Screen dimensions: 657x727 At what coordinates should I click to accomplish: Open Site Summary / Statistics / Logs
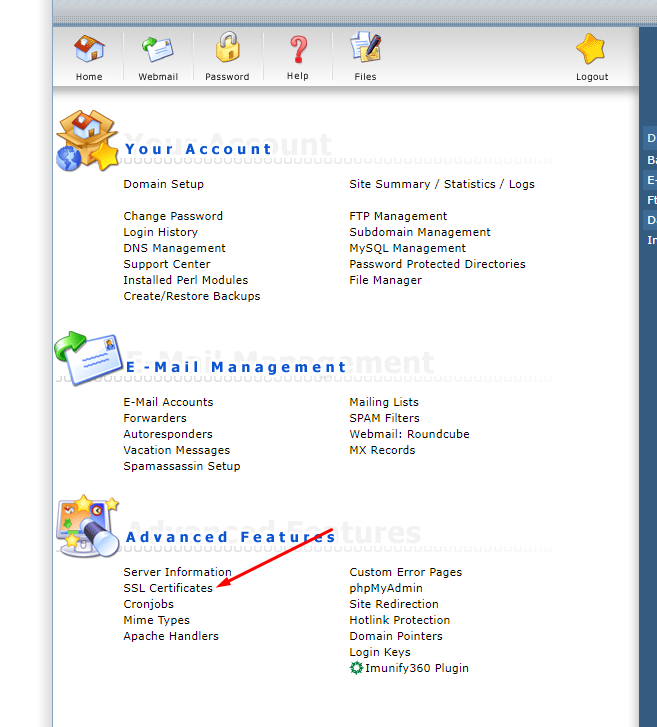441,184
